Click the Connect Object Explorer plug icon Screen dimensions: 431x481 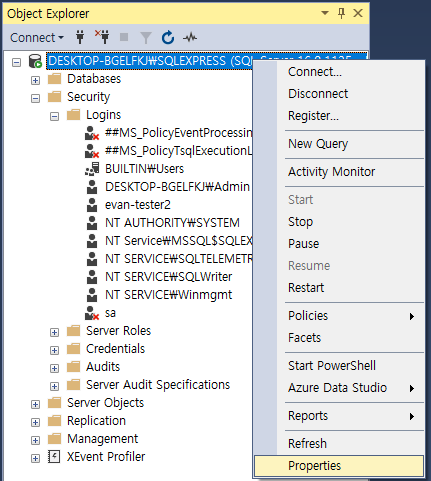(80, 37)
